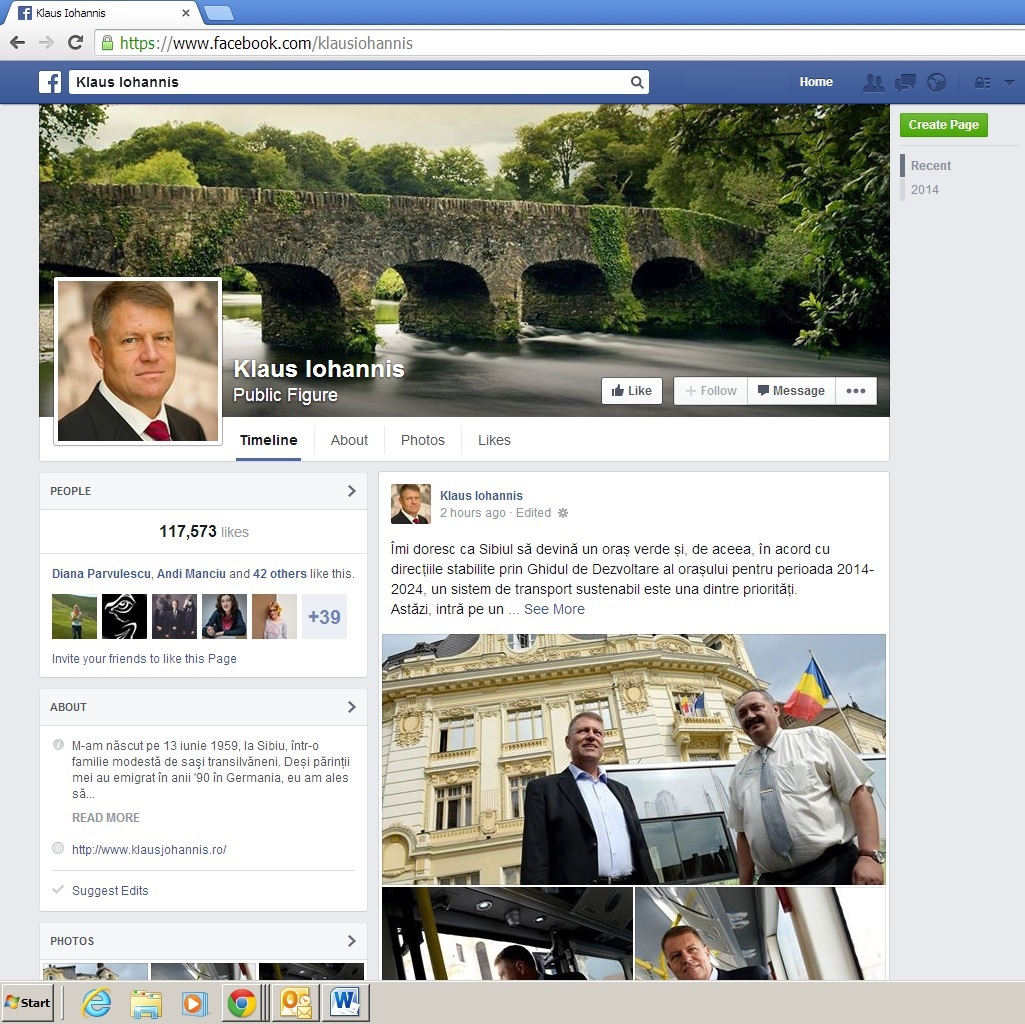Image resolution: width=1025 pixels, height=1024 pixels.
Task: Click the '42 others' link
Action: coord(280,573)
